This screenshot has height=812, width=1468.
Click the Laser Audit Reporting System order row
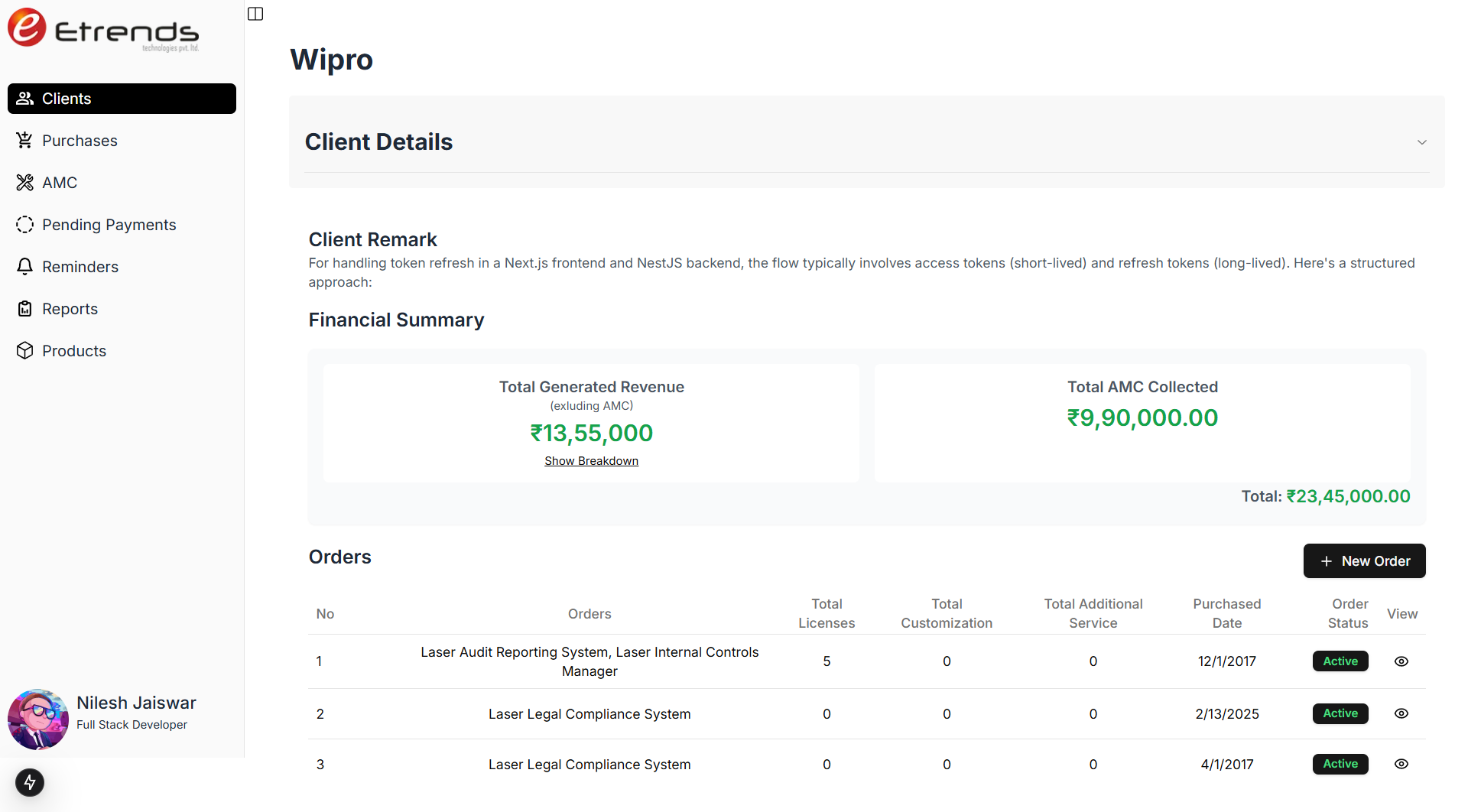pyautogui.click(x=866, y=661)
